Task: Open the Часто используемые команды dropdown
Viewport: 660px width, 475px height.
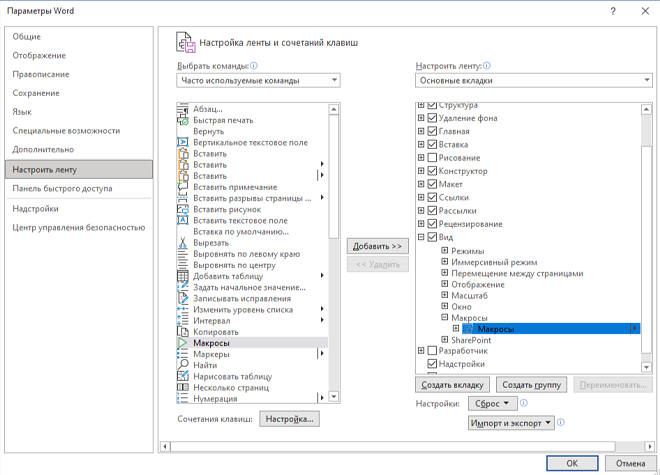Action: [x=258, y=80]
